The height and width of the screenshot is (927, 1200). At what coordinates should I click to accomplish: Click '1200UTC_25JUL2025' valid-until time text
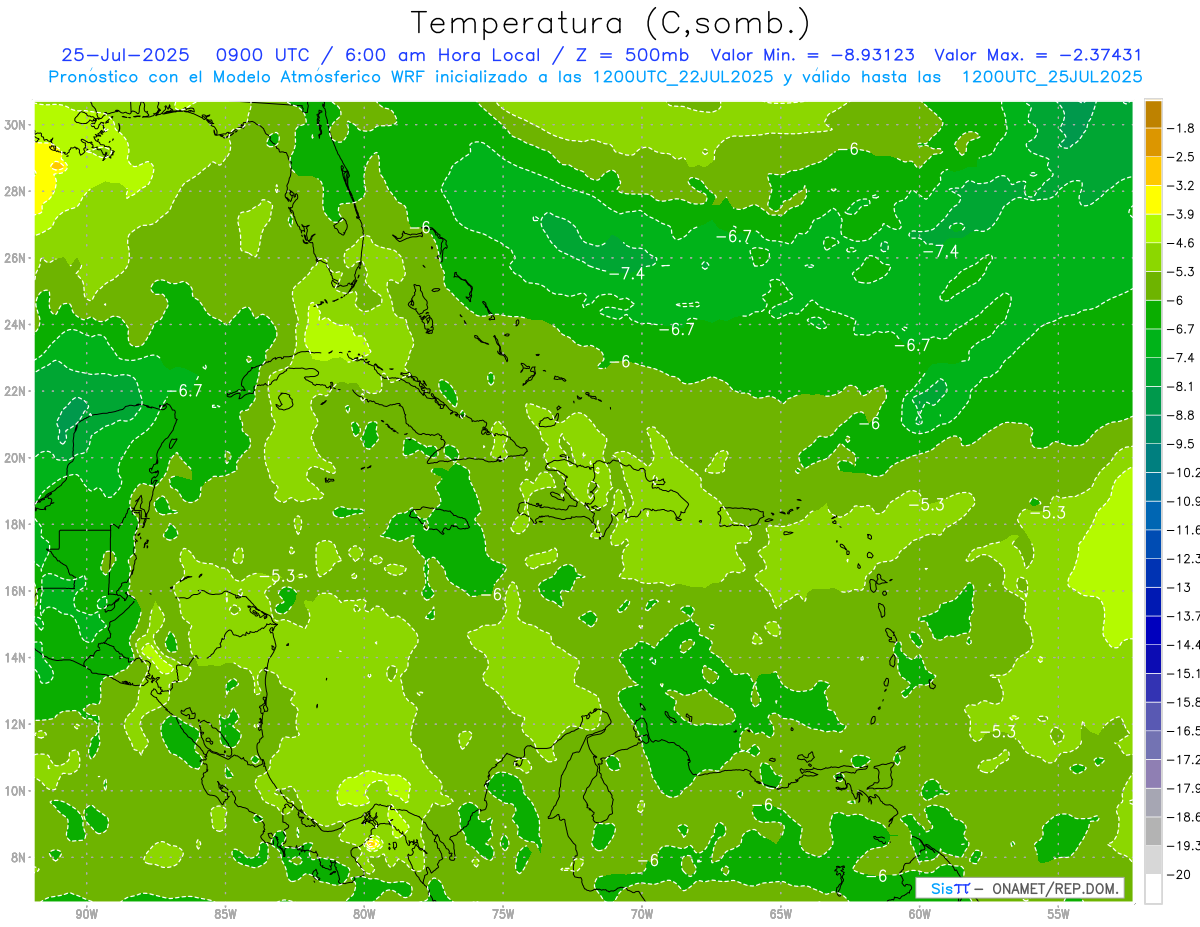point(1052,77)
